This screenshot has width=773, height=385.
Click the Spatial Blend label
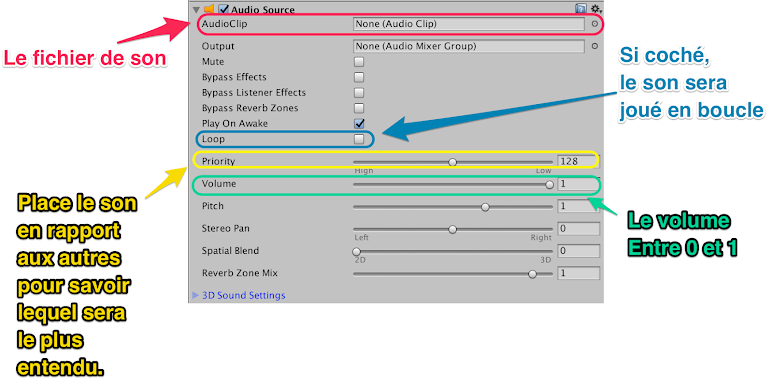(230, 251)
